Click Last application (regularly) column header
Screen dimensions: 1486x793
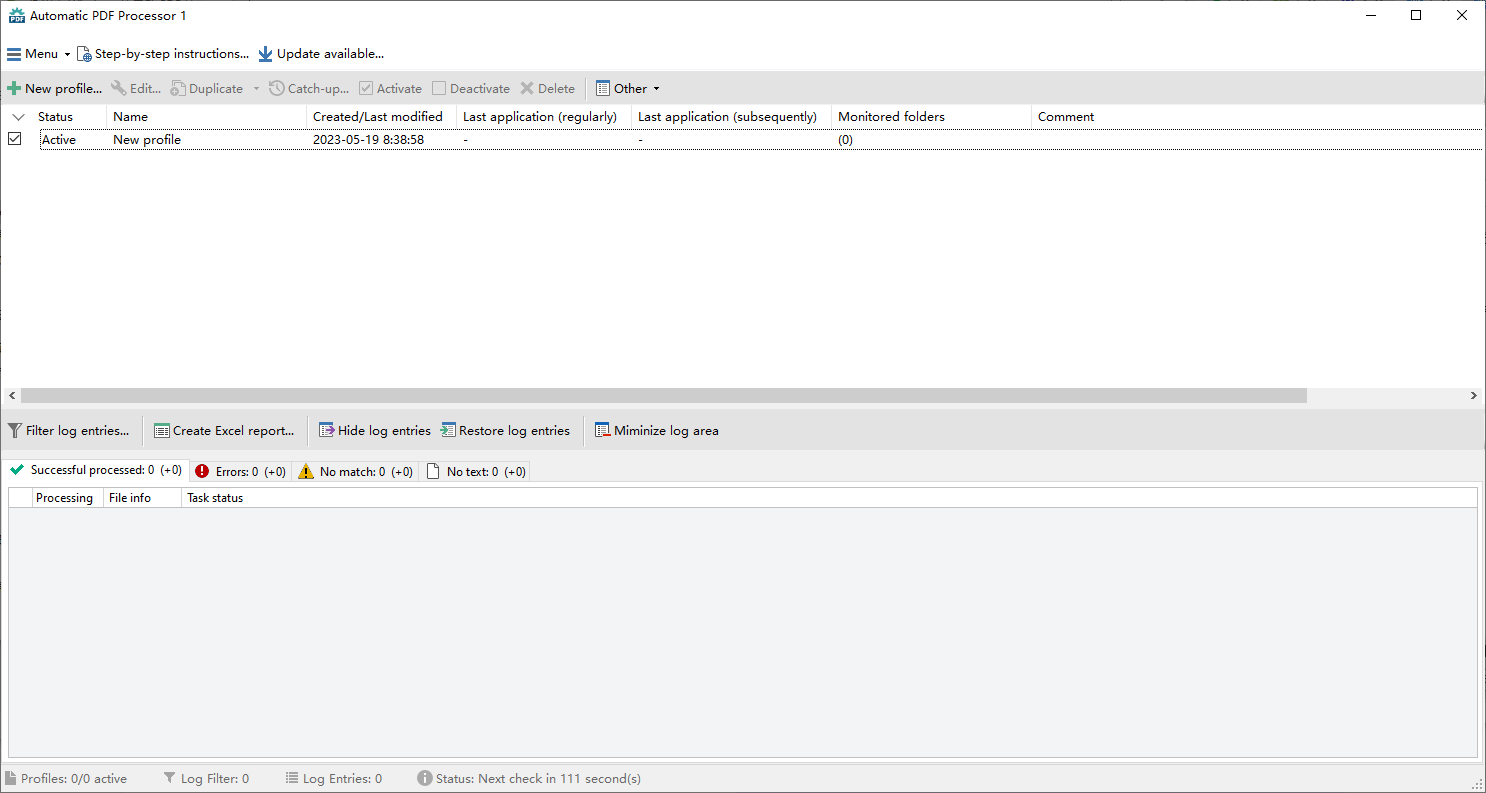544,117
